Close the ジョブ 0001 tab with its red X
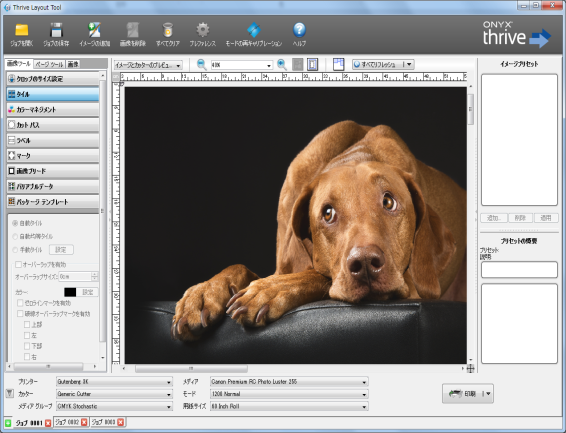 point(48,423)
